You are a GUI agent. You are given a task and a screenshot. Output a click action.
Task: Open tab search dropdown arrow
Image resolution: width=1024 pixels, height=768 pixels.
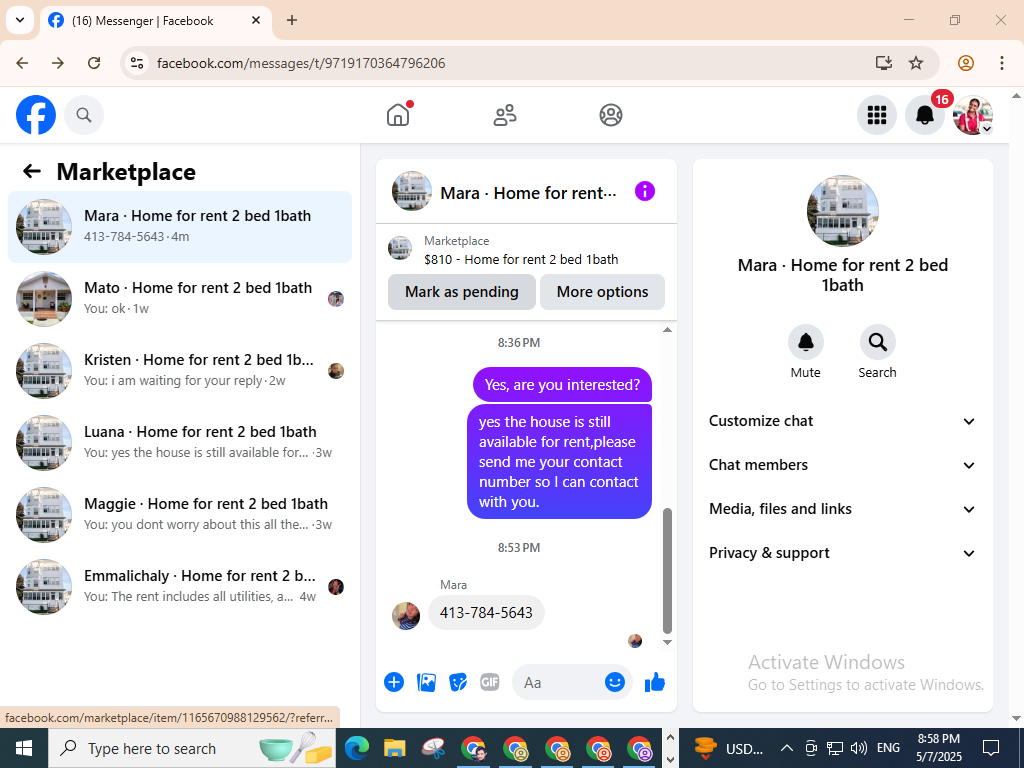pyautogui.click(x=20, y=20)
